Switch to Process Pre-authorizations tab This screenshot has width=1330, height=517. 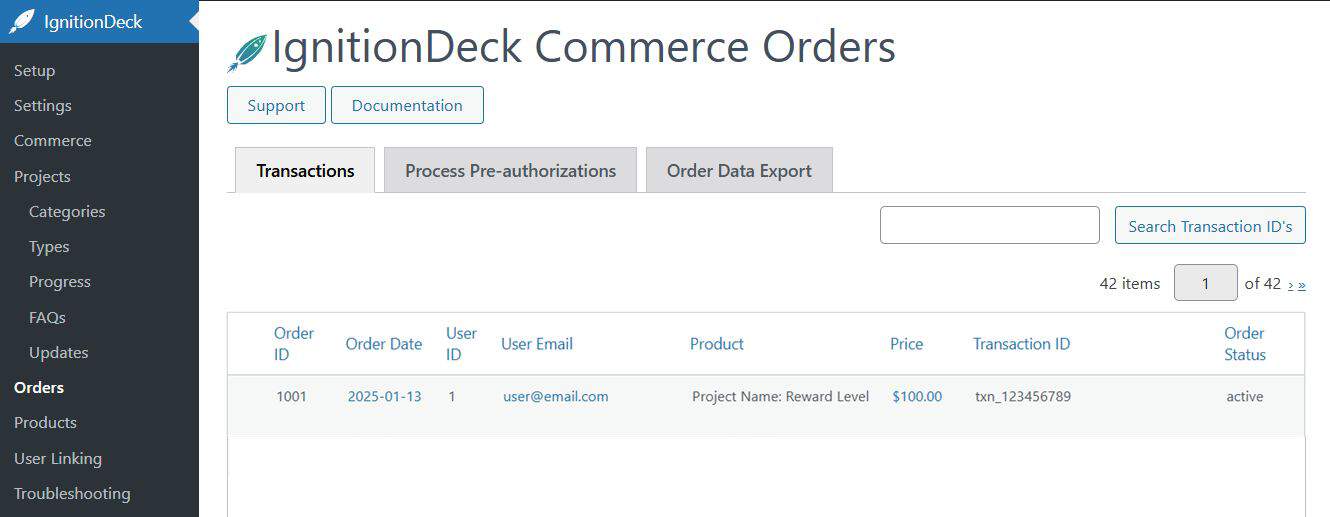(x=510, y=171)
